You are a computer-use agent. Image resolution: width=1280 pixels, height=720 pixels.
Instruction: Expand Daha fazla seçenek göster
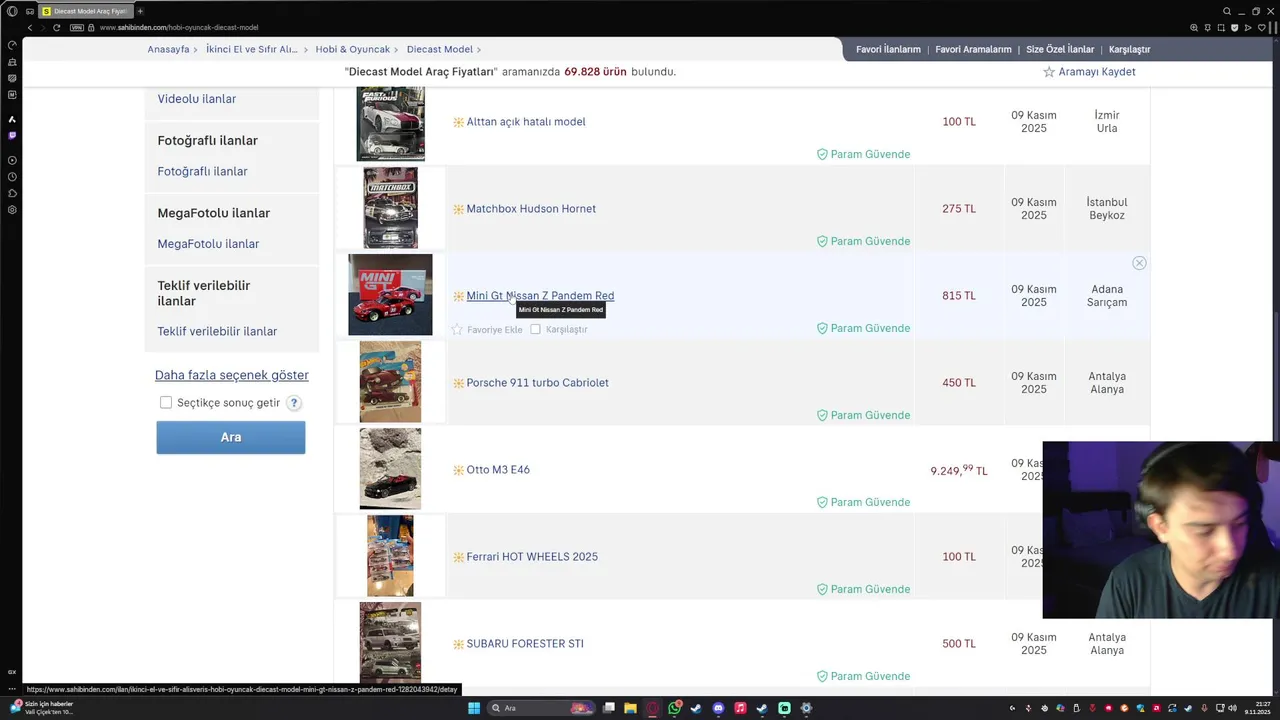232,375
